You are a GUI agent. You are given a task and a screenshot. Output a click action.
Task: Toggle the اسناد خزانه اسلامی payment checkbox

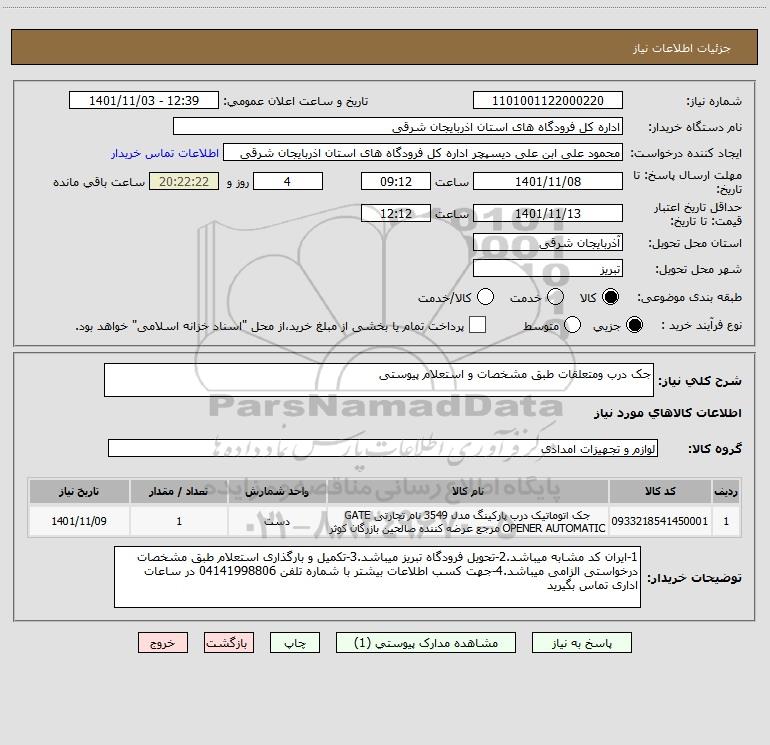[x=477, y=325]
